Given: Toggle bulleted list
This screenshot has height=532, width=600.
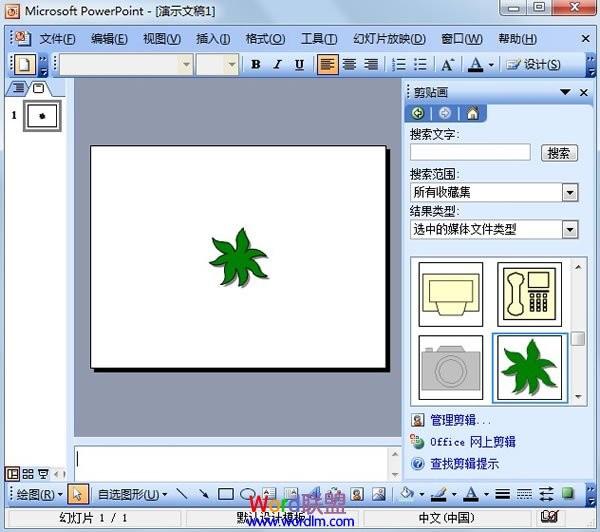Looking at the screenshot, I should coord(420,64).
